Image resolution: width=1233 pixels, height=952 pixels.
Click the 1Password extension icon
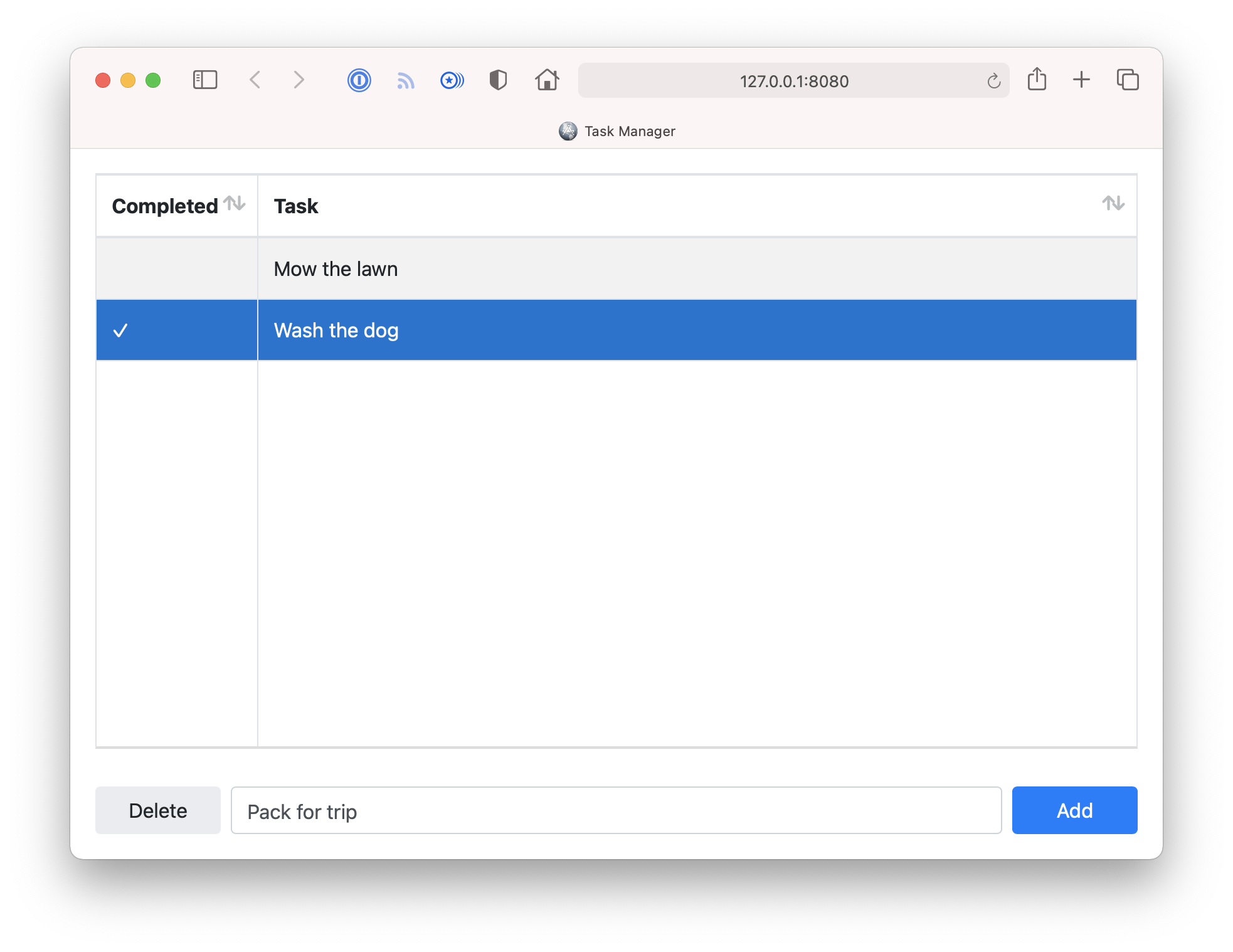[359, 80]
